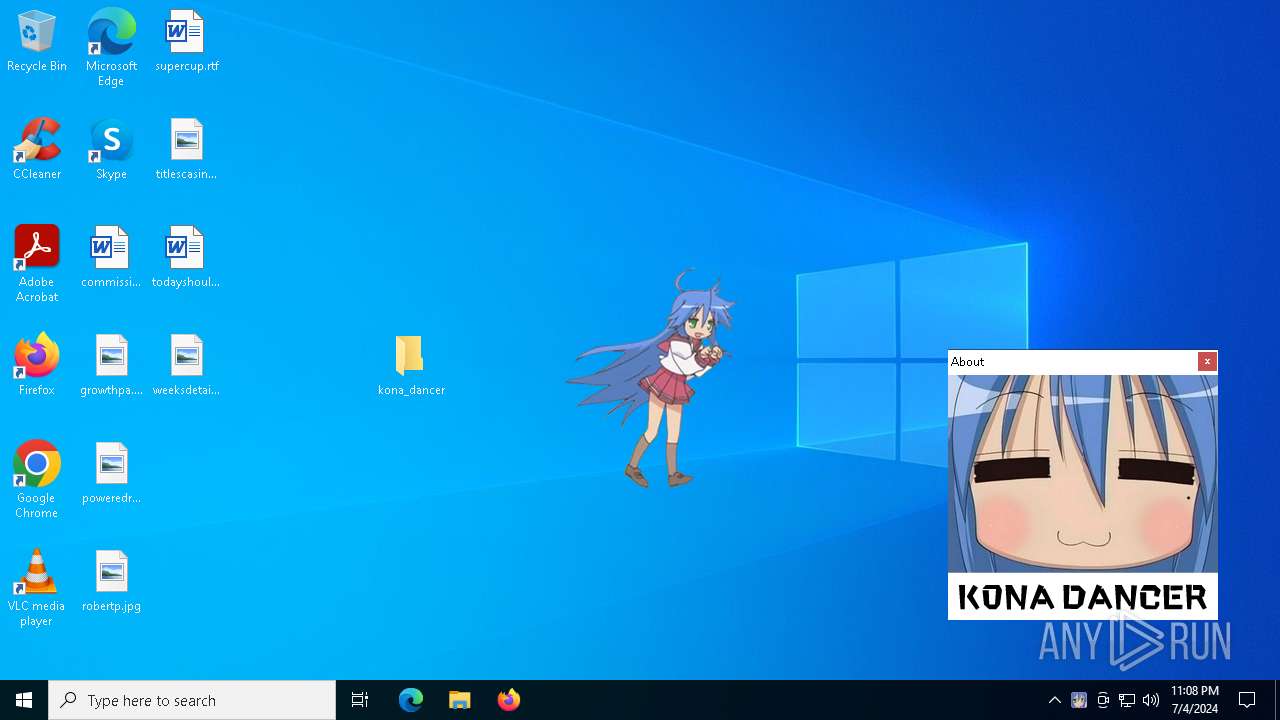Open File Explorer from the taskbar
1280x720 pixels.
(460, 700)
